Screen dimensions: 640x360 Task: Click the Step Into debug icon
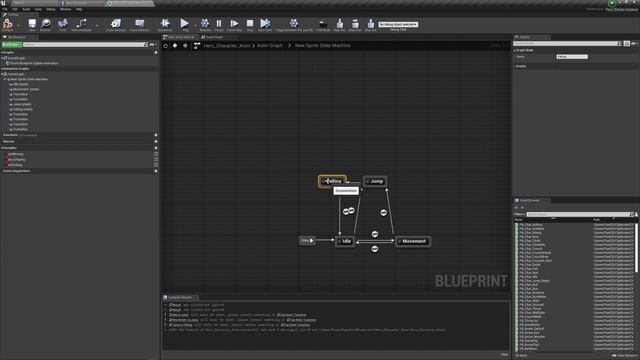pyautogui.click(x=340, y=24)
